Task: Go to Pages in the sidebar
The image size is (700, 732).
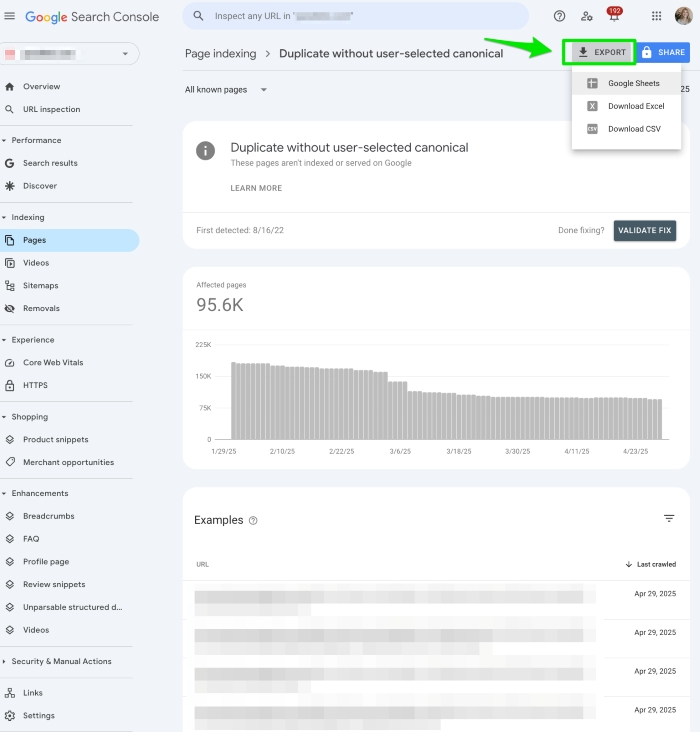Action: pos(70,240)
